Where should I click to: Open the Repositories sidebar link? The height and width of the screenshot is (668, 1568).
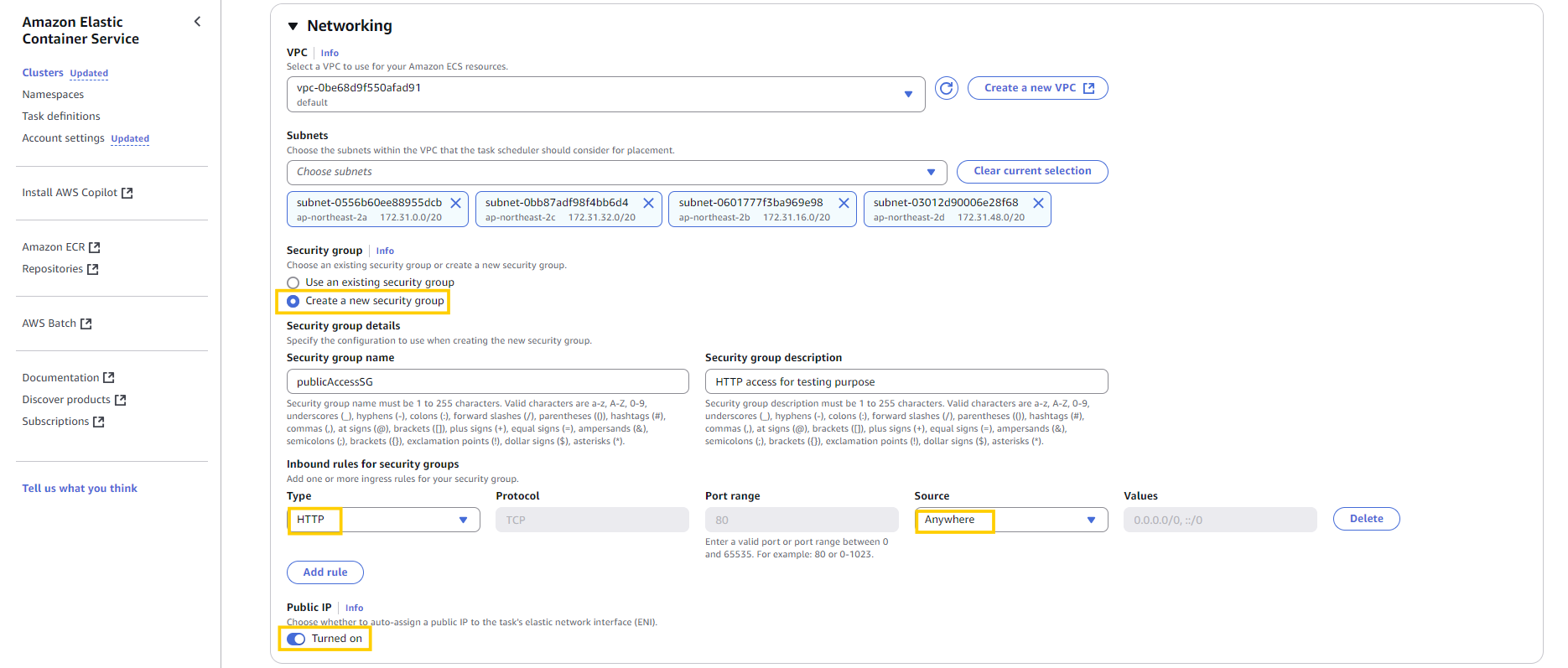[x=53, y=269]
